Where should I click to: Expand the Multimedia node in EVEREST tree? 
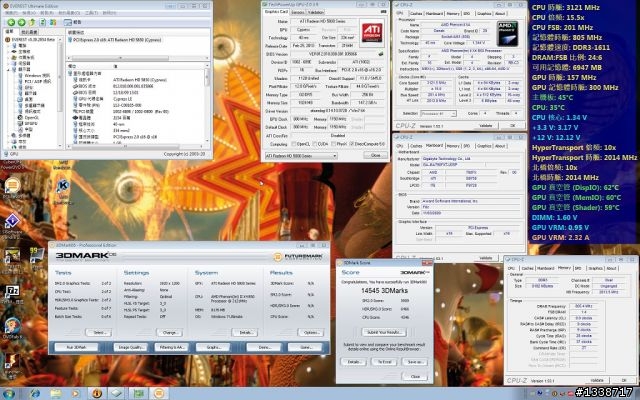click(x=9, y=135)
